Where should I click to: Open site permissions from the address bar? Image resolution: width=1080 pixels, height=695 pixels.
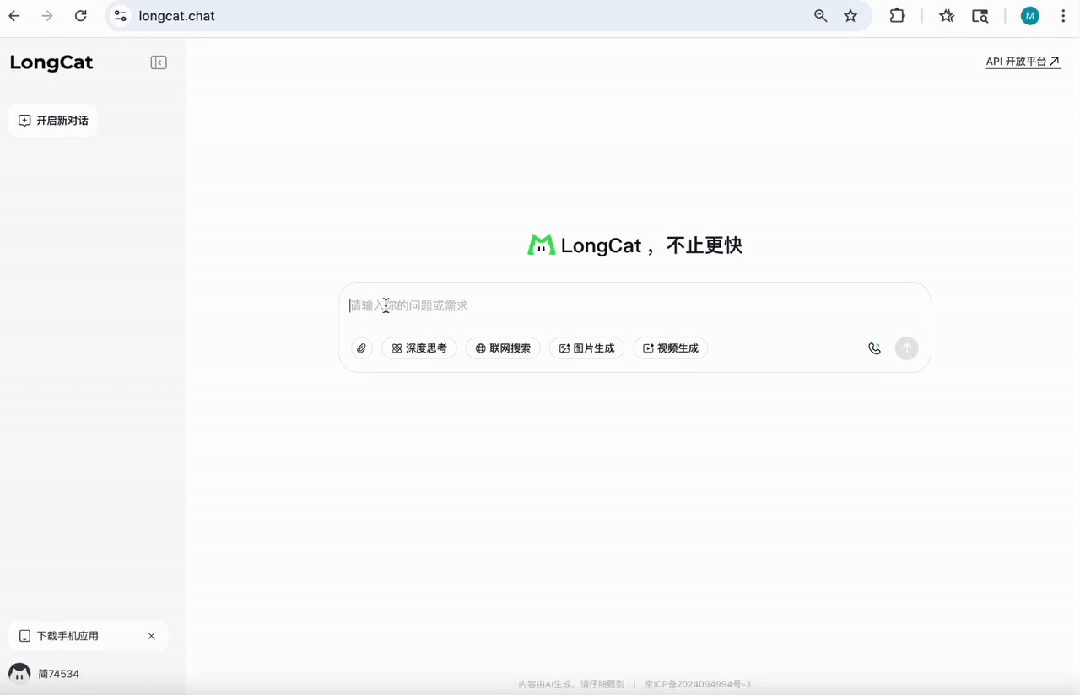tap(119, 16)
